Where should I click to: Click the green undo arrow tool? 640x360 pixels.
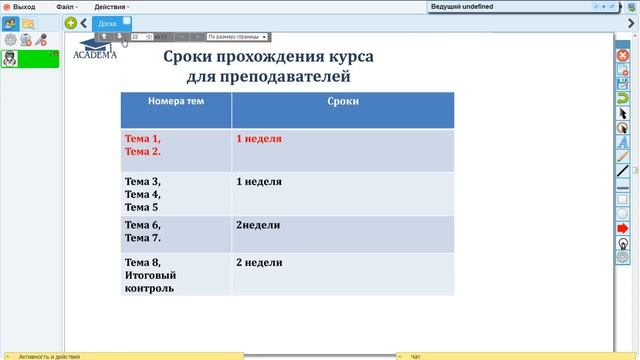pos(622,99)
